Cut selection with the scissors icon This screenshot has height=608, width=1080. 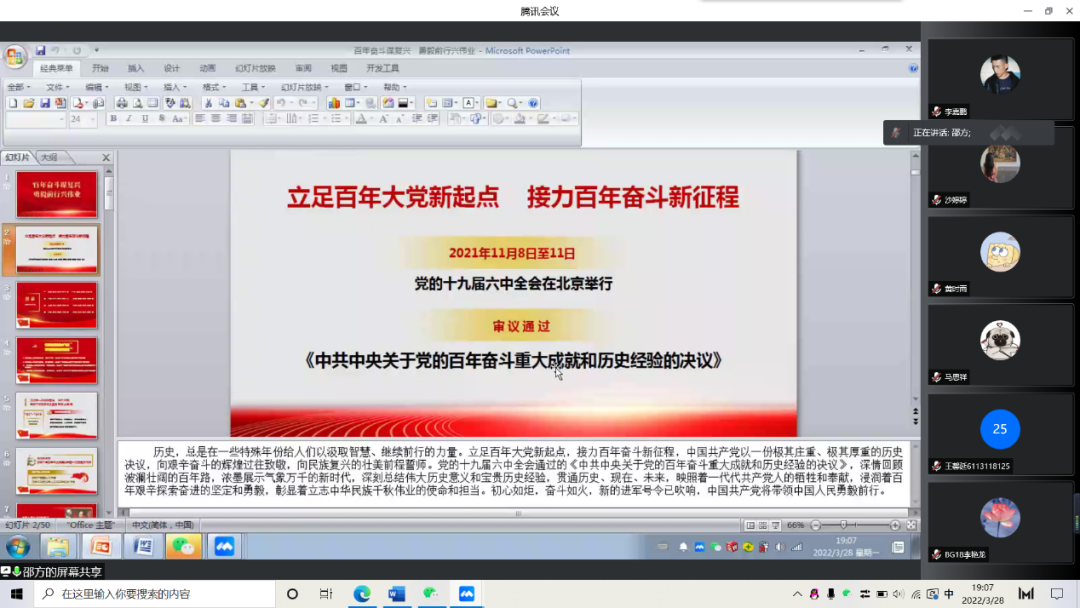[209, 103]
